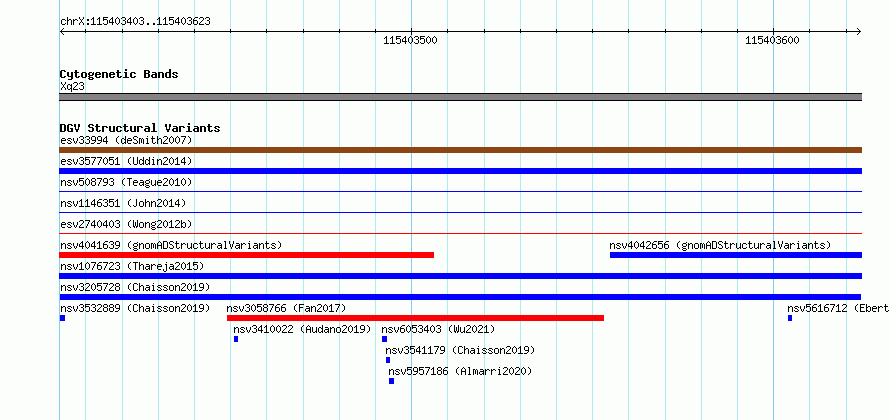
Task: Click the small nsv3410022 blue marker
Action: 236,339
